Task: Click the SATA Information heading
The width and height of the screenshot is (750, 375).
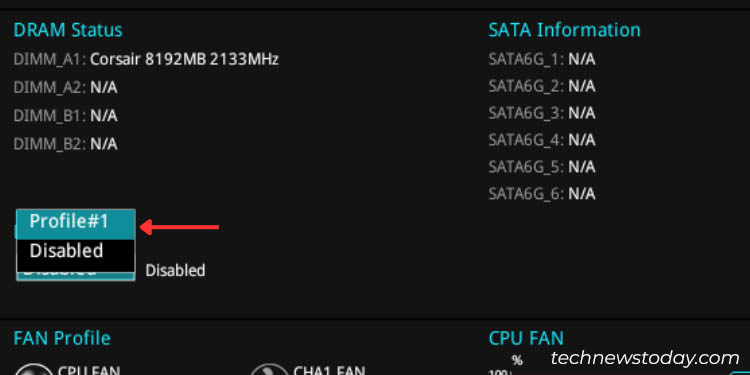Action: click(564, 30)
